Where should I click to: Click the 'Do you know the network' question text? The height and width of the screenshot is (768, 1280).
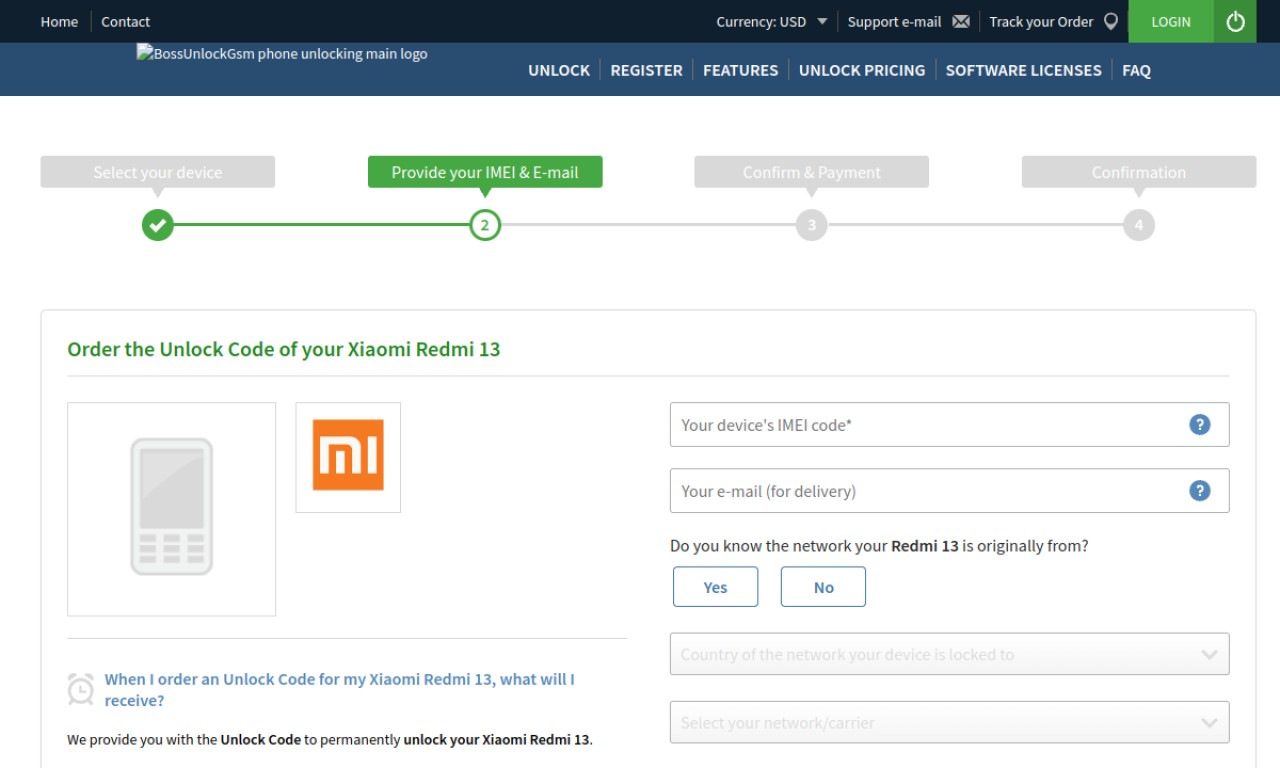coord(879,546)
